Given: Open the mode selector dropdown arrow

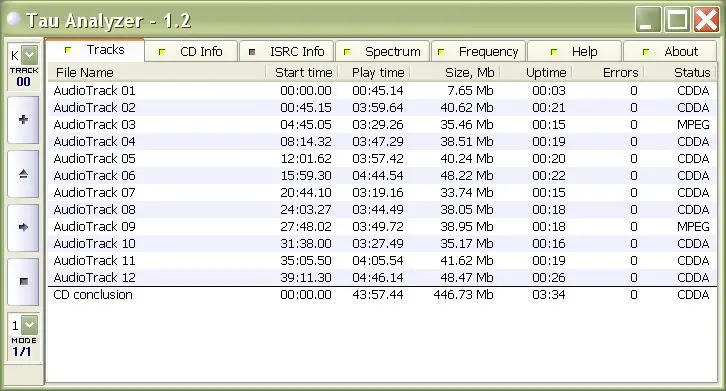Looking at the screenshot, I should 30,325.
